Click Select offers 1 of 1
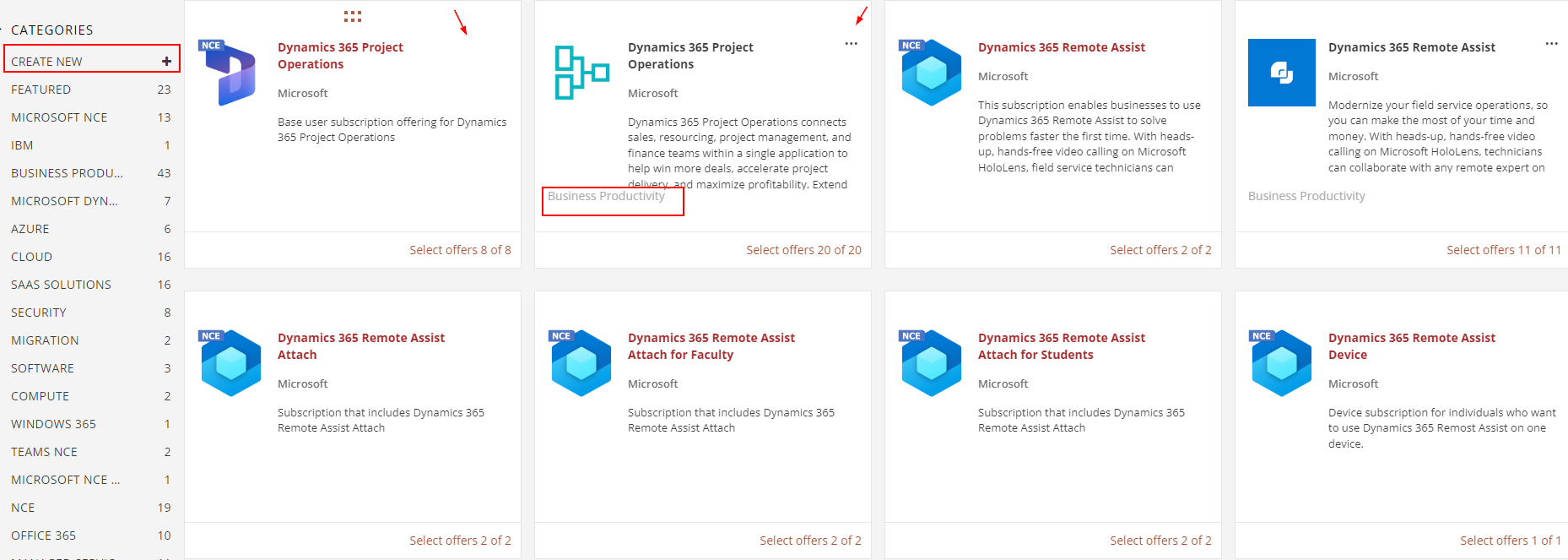Viewport: 1568px width, 560px height. [x=1511, y=541]
